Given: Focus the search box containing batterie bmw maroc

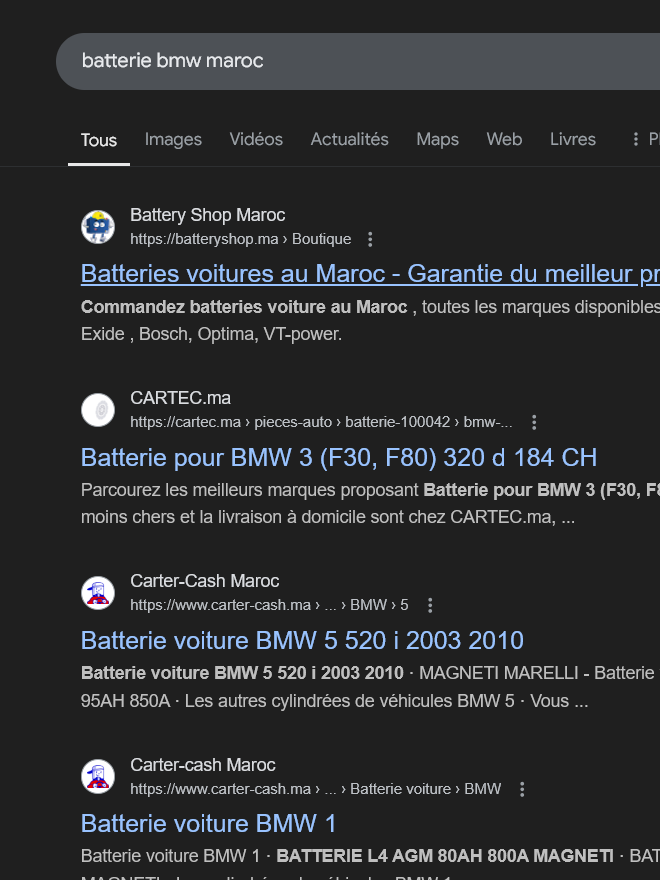Looking at the screenshot, I should click(x=358, y=61).
